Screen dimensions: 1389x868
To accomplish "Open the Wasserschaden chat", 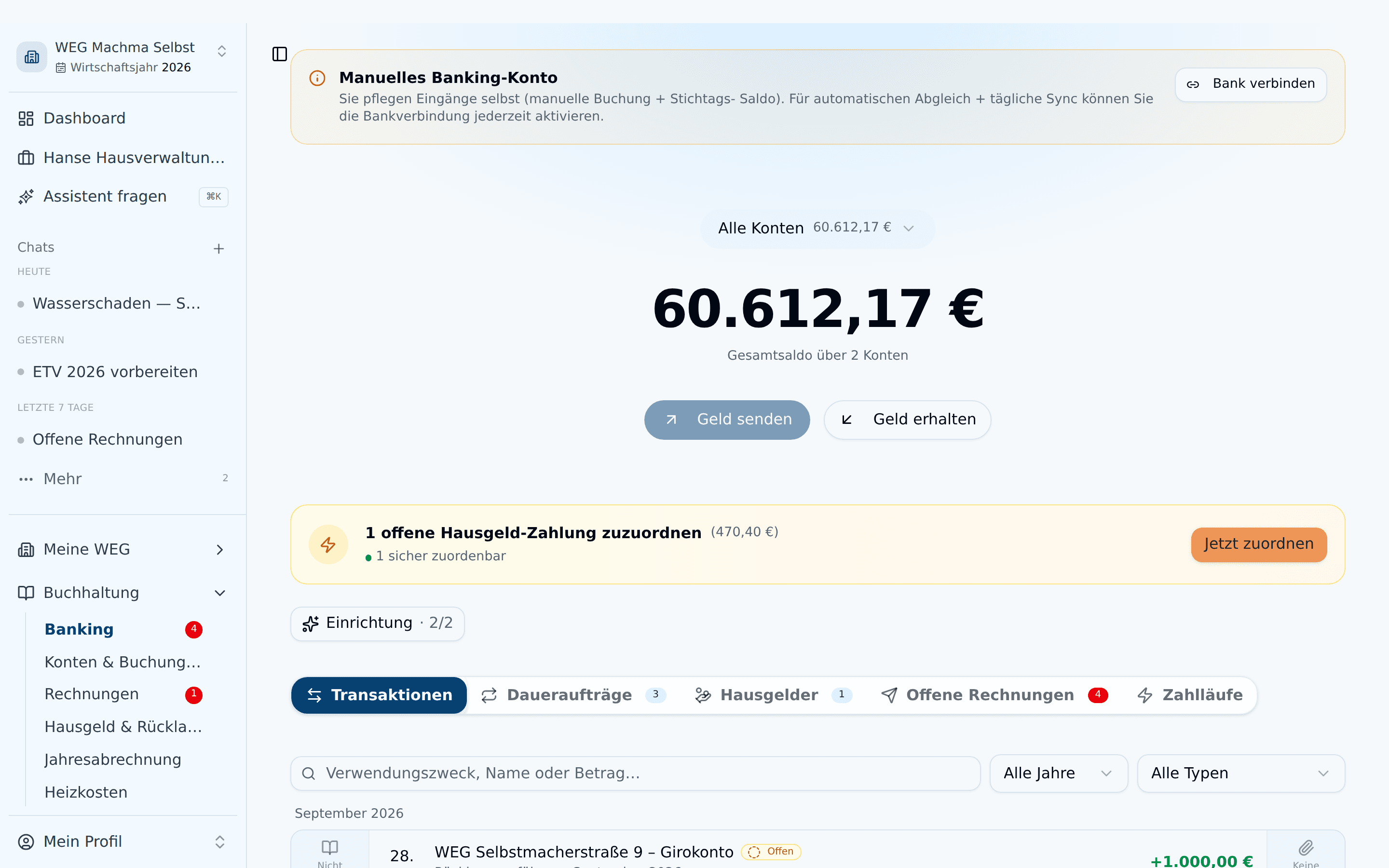I will click(x=117, y=304).
